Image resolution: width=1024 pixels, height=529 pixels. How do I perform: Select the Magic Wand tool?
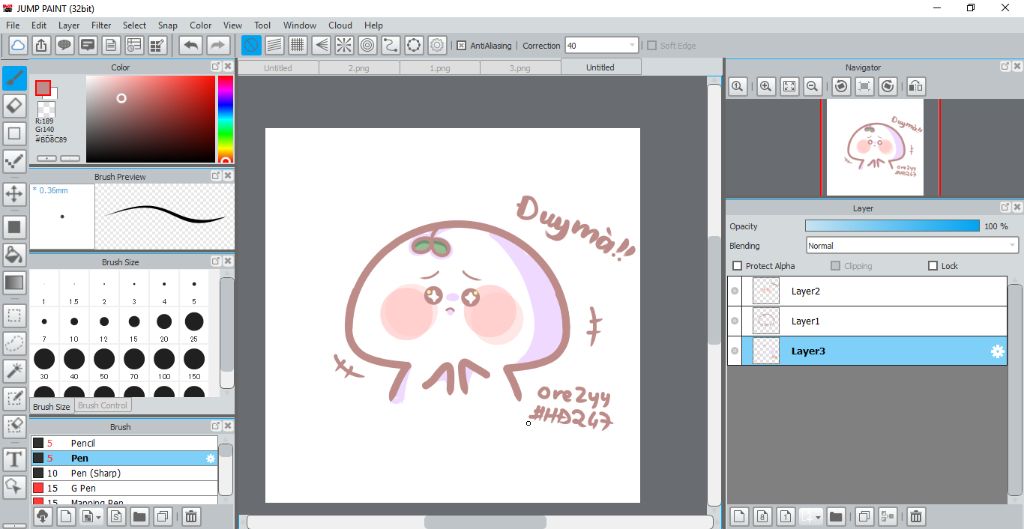[x=14, y=371]
